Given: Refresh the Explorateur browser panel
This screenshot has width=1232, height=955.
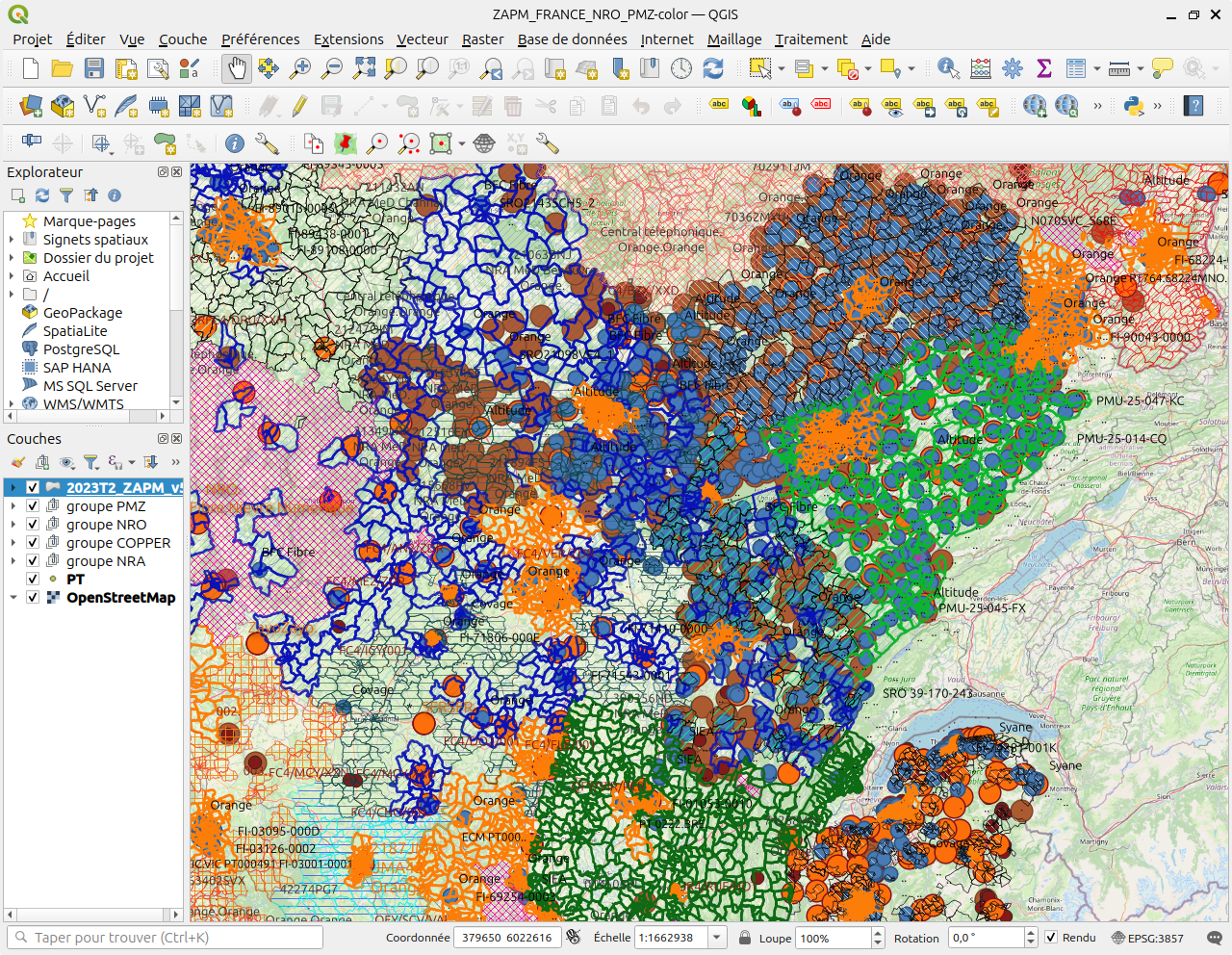Looking at the screenshot, I should [42, 195].
